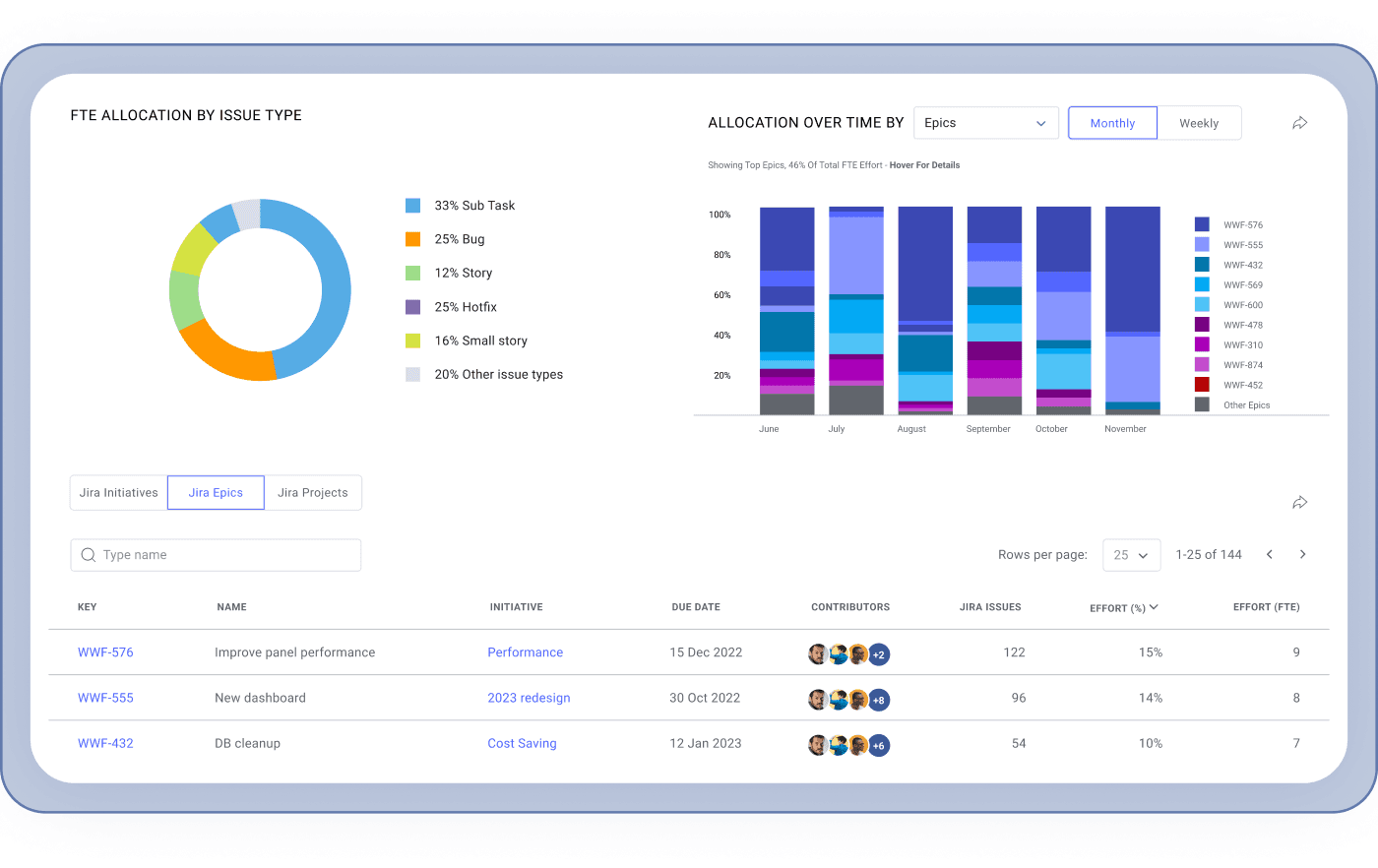Image resolution: width=1378 pixels, height=868 pixels.
Task: Click the 'New dashboard' name cell
Action: pos(260,698)
